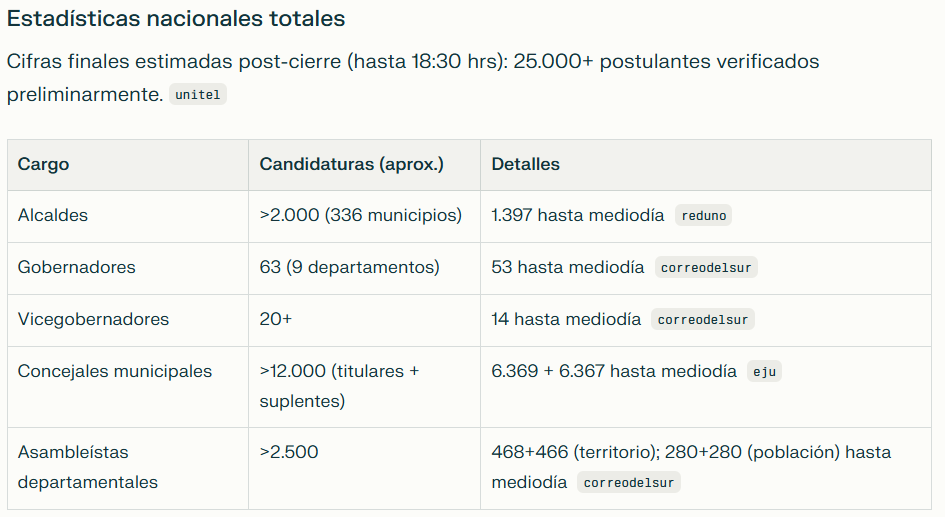The image size is (945, 517).
Task: Open the unitel source citation
Action: [198, 95]
